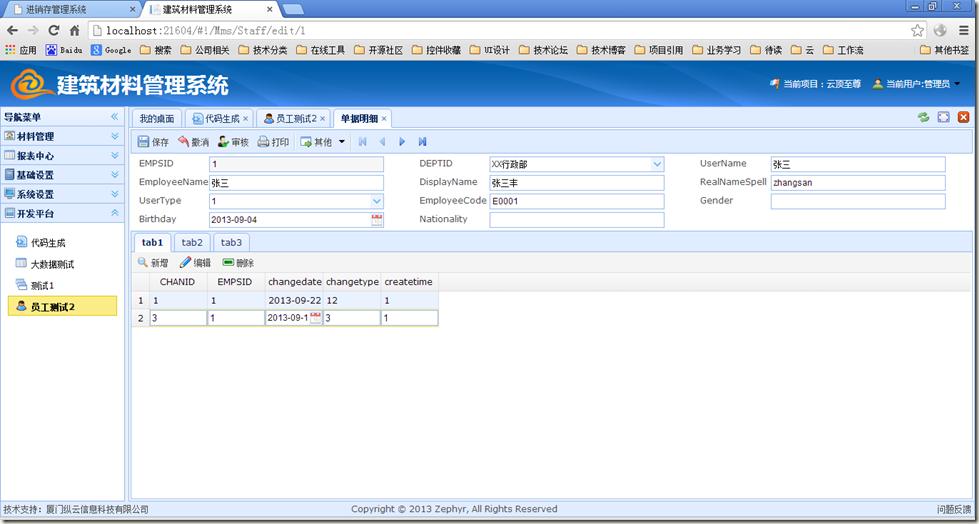Image resolution: width=979 pixels, height=524 pixels.
Task: Open the Birthday calendar picker
Action: tap(377, 220)
